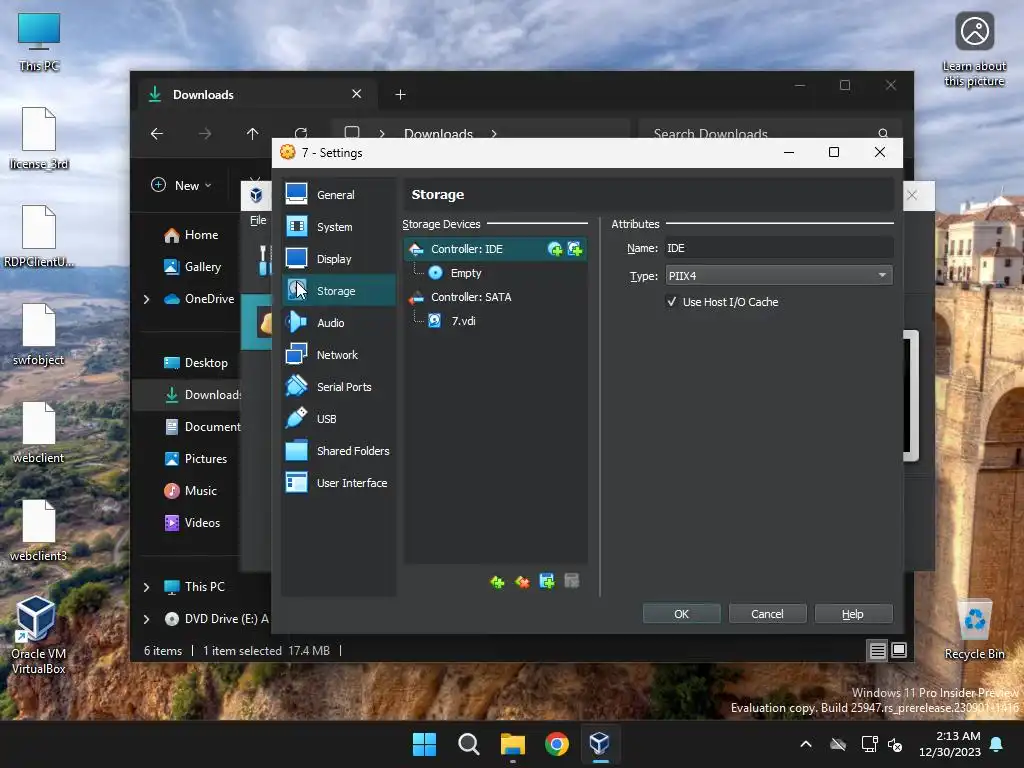Open Audio settings category
This screenshot has width=1024, height=768.
click(338, 323)
